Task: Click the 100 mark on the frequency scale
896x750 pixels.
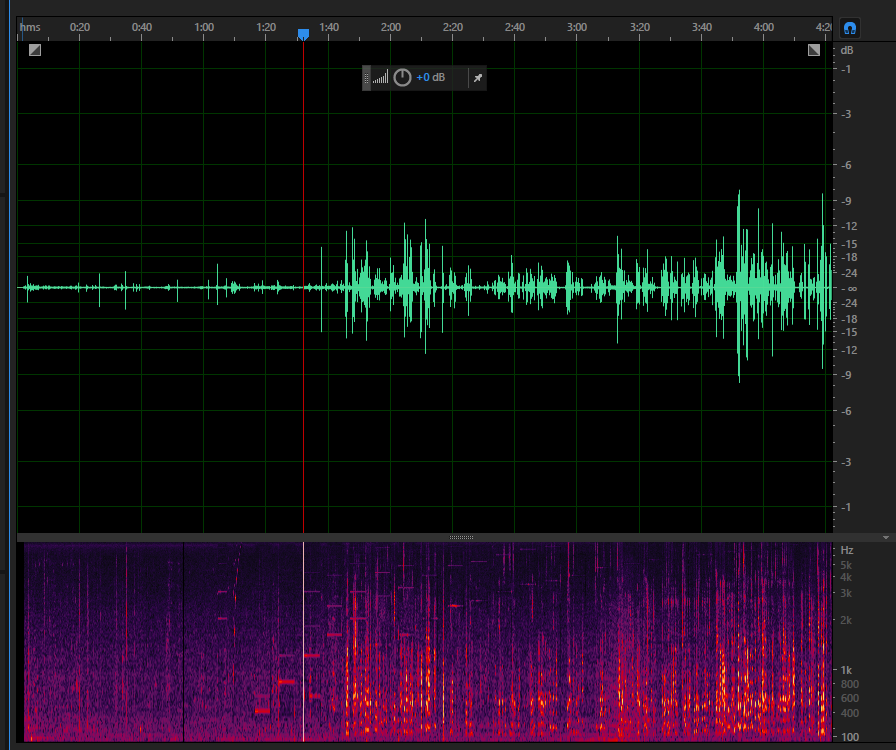Action: pos(850,737)
